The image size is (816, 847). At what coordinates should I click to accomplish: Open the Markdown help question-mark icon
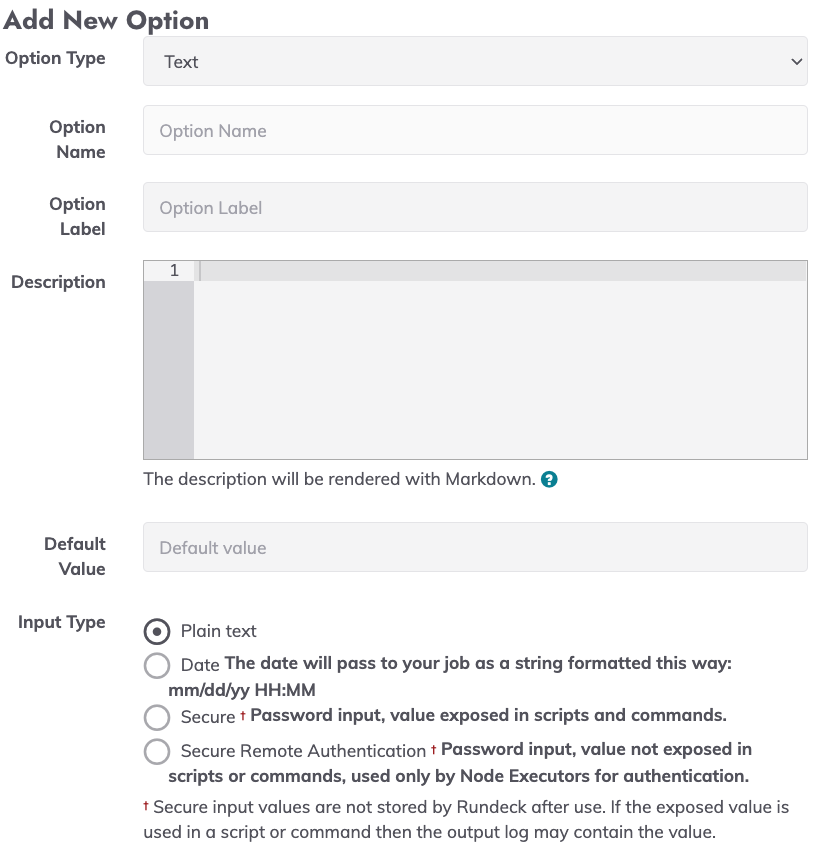click(x=549, y=479)
